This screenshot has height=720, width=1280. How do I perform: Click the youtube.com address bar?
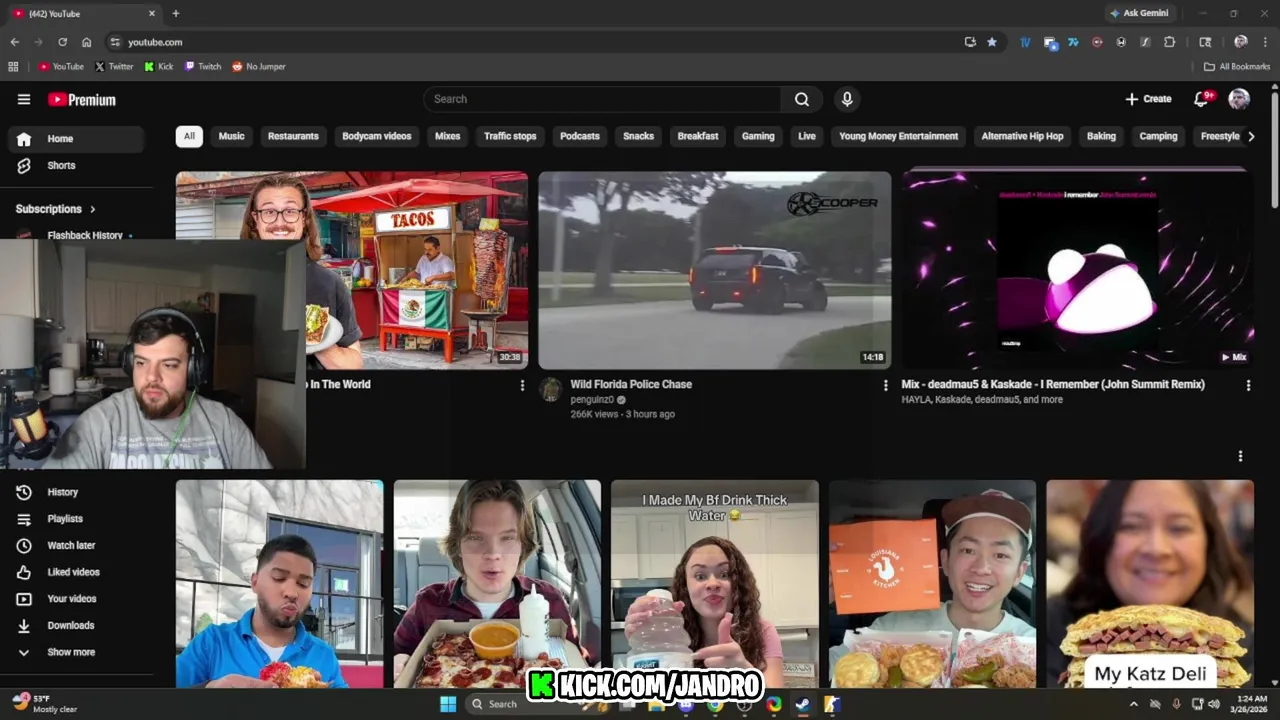[x=540, y=42]
